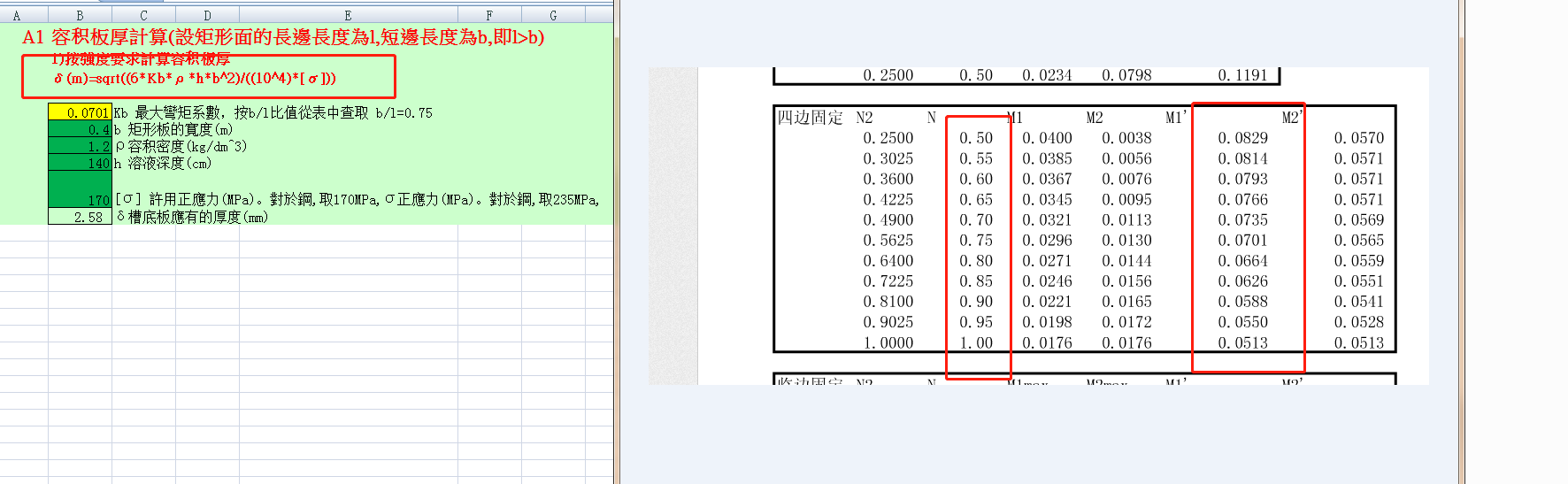
Task: Click value 0.1191 in top table row
Action: (1242, 75)
